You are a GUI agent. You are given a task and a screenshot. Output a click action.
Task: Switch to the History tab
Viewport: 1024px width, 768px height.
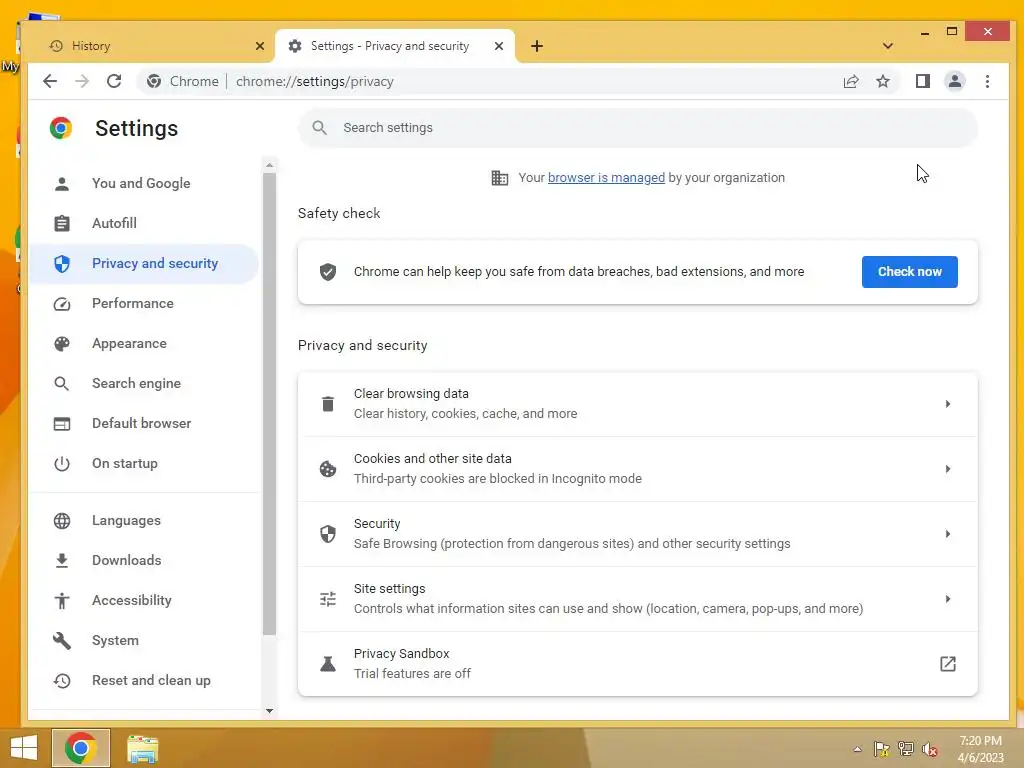pyautogui.click(x=152, y=46)
